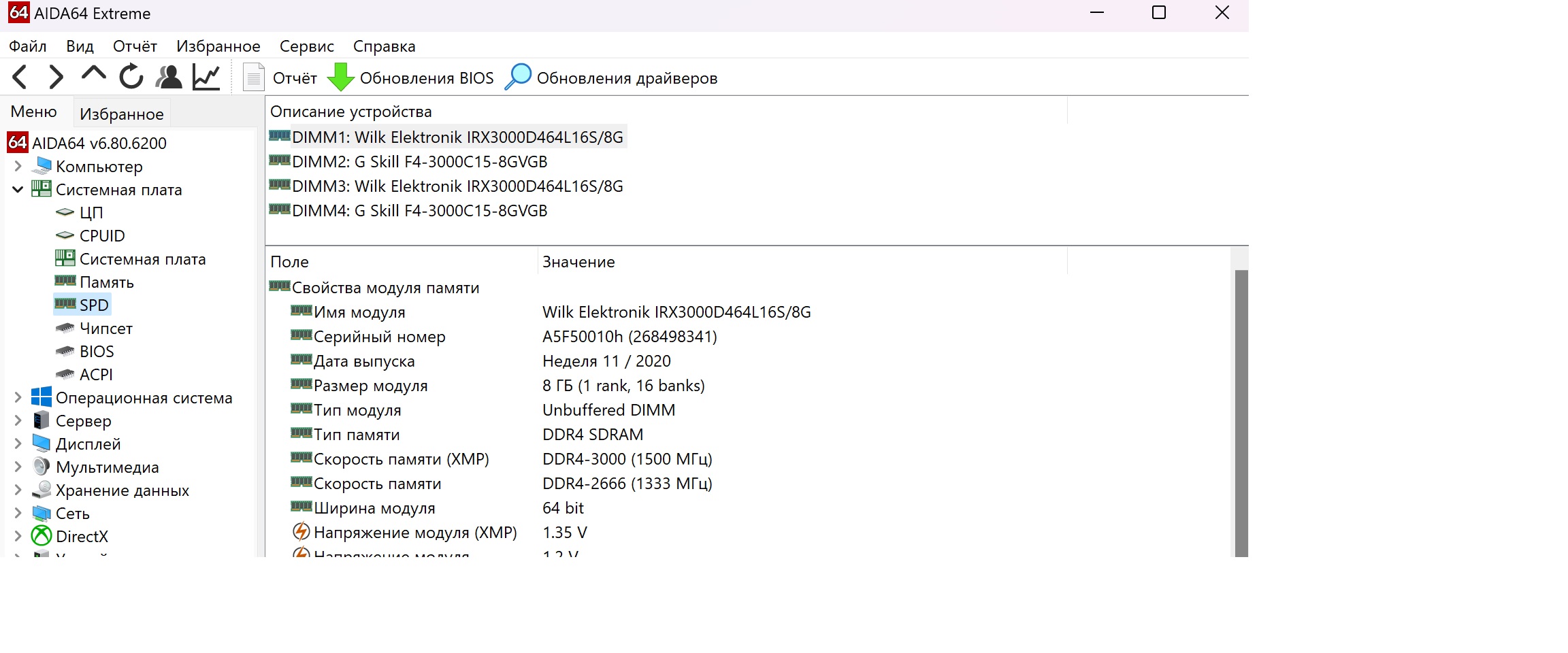Viewport: 1568px width, 653px height.
Task: Expand the Операционная система tree node
Action: point(18,397)
